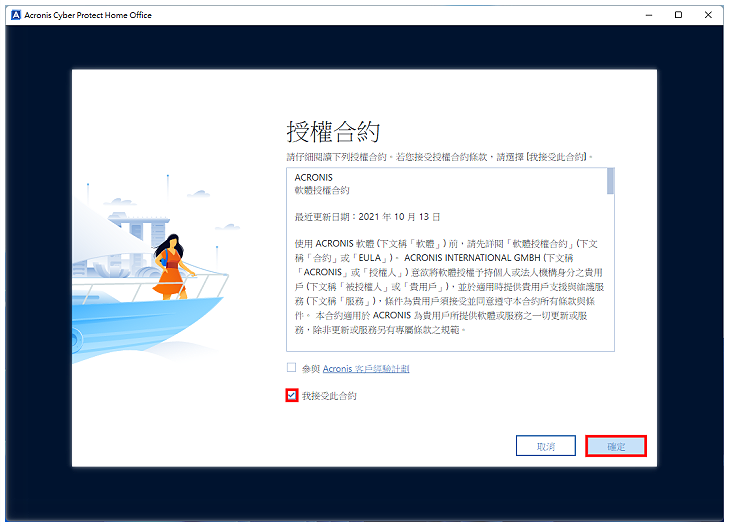Image resolution: width=730 pixels, height=526 pixels.
Task: Toggle the 我接受此合約 checkbox
Action: coord(292,396)
